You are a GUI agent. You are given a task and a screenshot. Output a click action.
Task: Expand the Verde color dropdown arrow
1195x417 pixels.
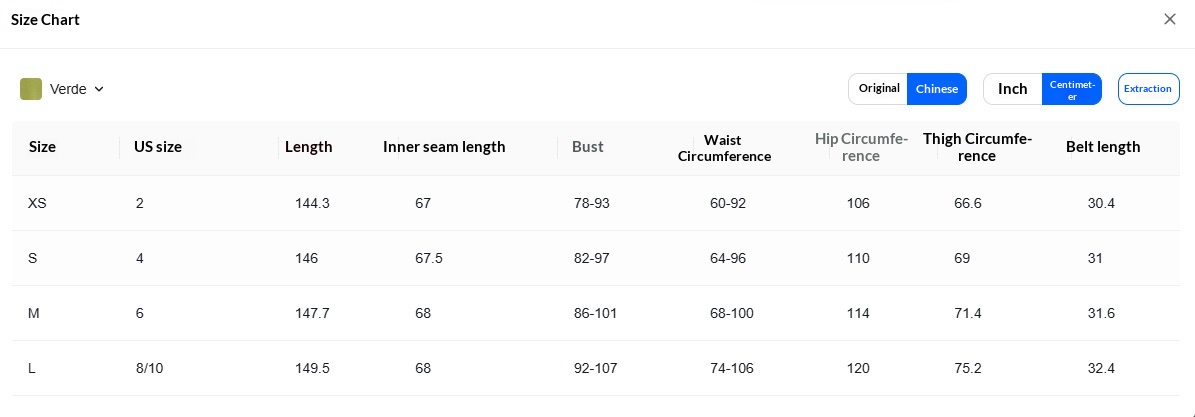pos(98,89)
